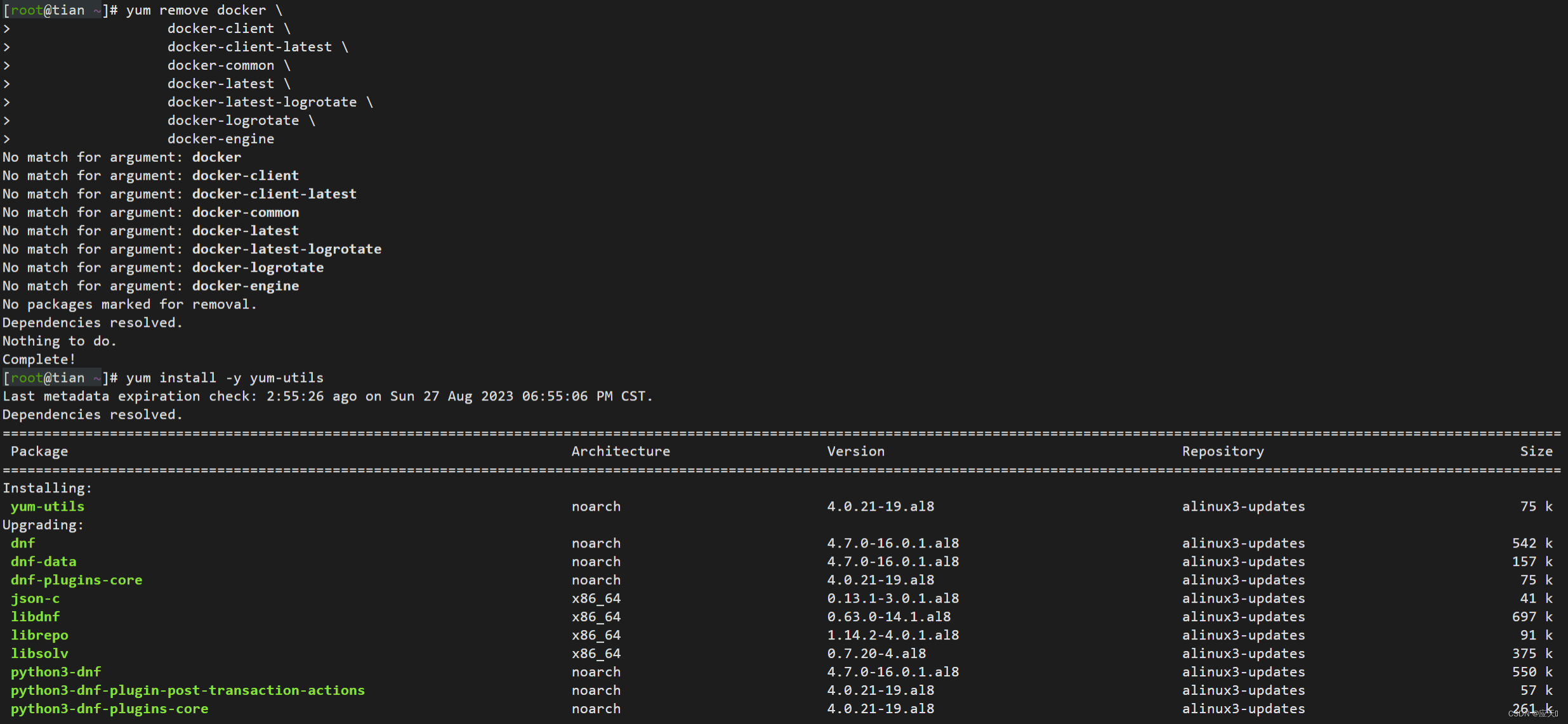The width and height of the screenshot is (1568, 724).
Task: Select the 'Nothing to do.' line
Action: [60, 341]
